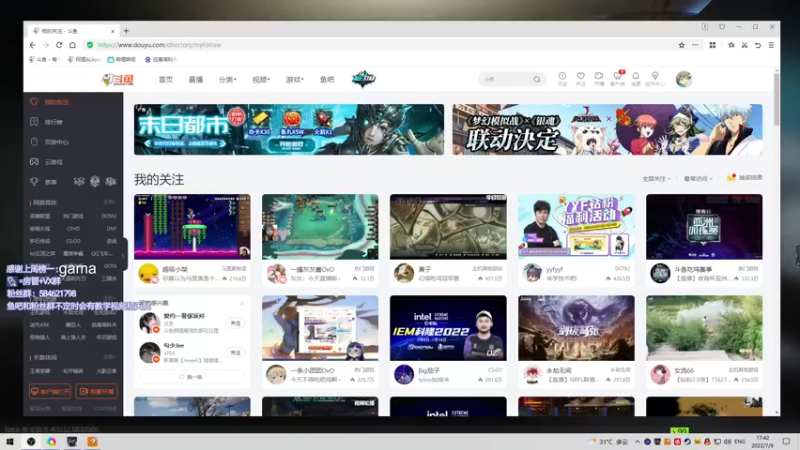The height and width of the screenshot is (450, 800).
Task: Open the Windows Start menu
Action: (10, 441)
